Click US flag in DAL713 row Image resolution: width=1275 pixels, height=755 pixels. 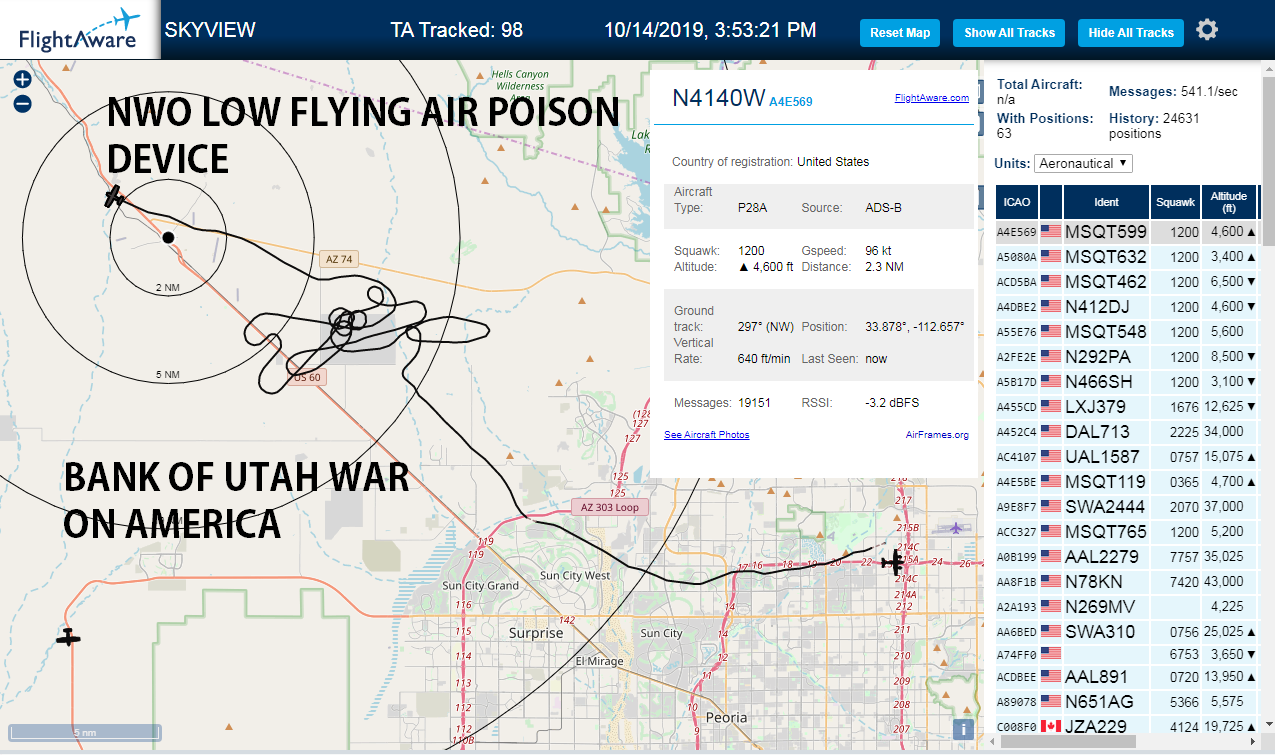point(1050,432)
